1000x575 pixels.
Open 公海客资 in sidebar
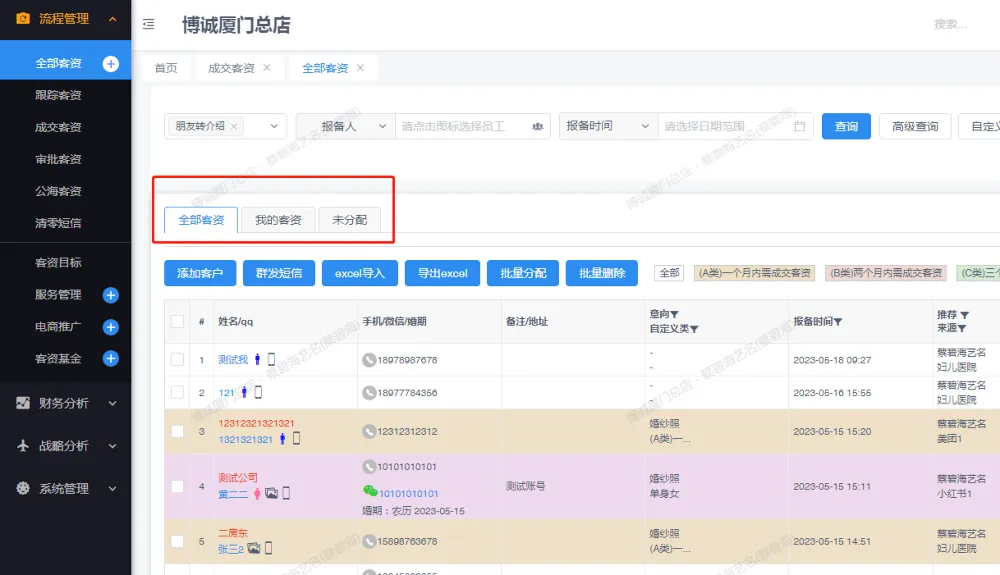point(58,191)
